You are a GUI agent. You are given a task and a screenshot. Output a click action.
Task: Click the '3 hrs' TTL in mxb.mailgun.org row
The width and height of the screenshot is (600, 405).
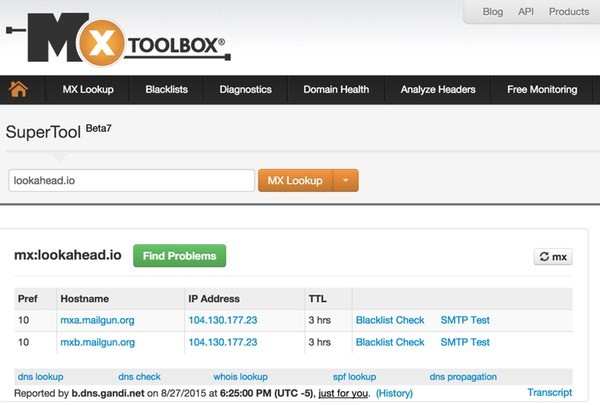pyautogui.click(x=320, y=342)
